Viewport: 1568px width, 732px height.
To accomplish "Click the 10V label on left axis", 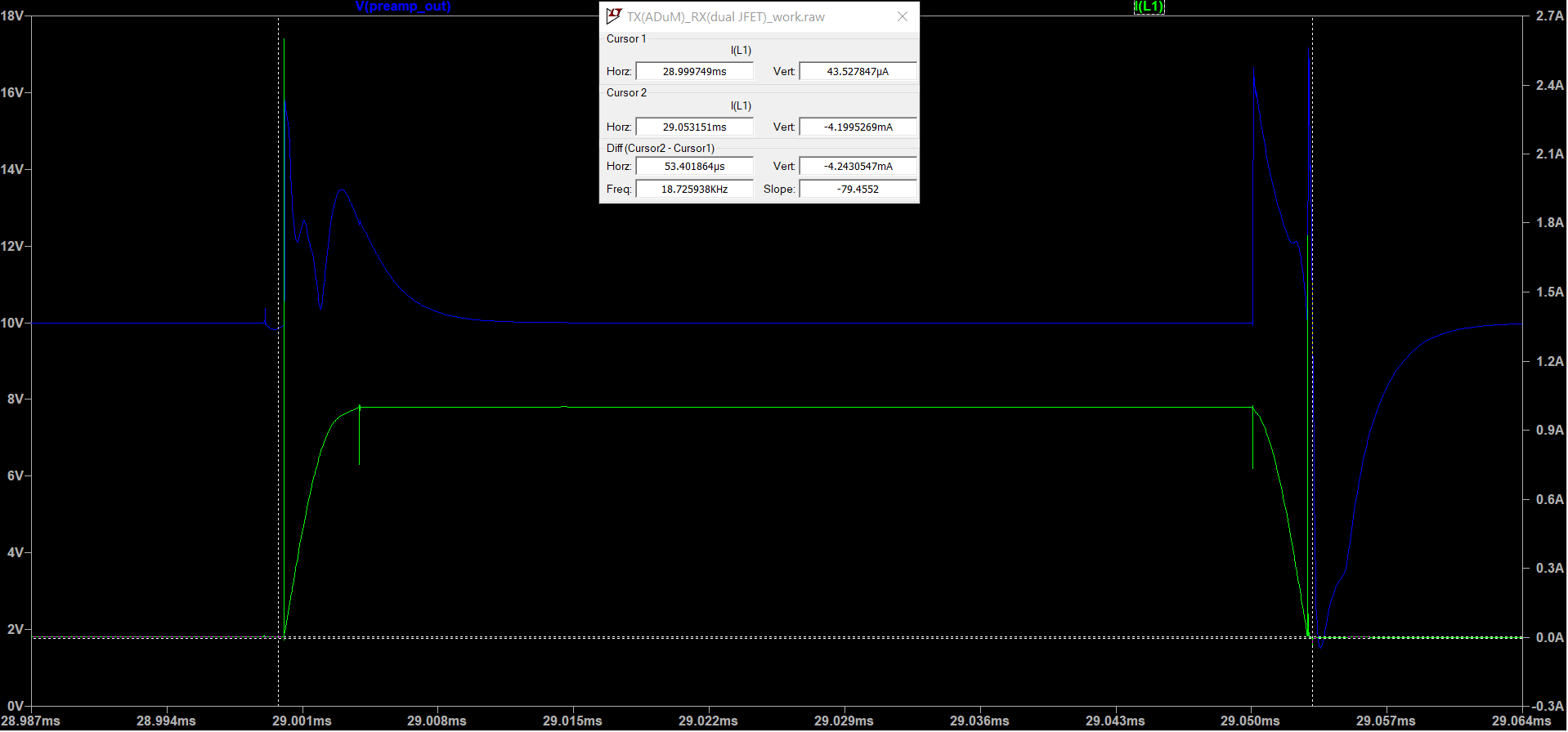I will [12, 323].
